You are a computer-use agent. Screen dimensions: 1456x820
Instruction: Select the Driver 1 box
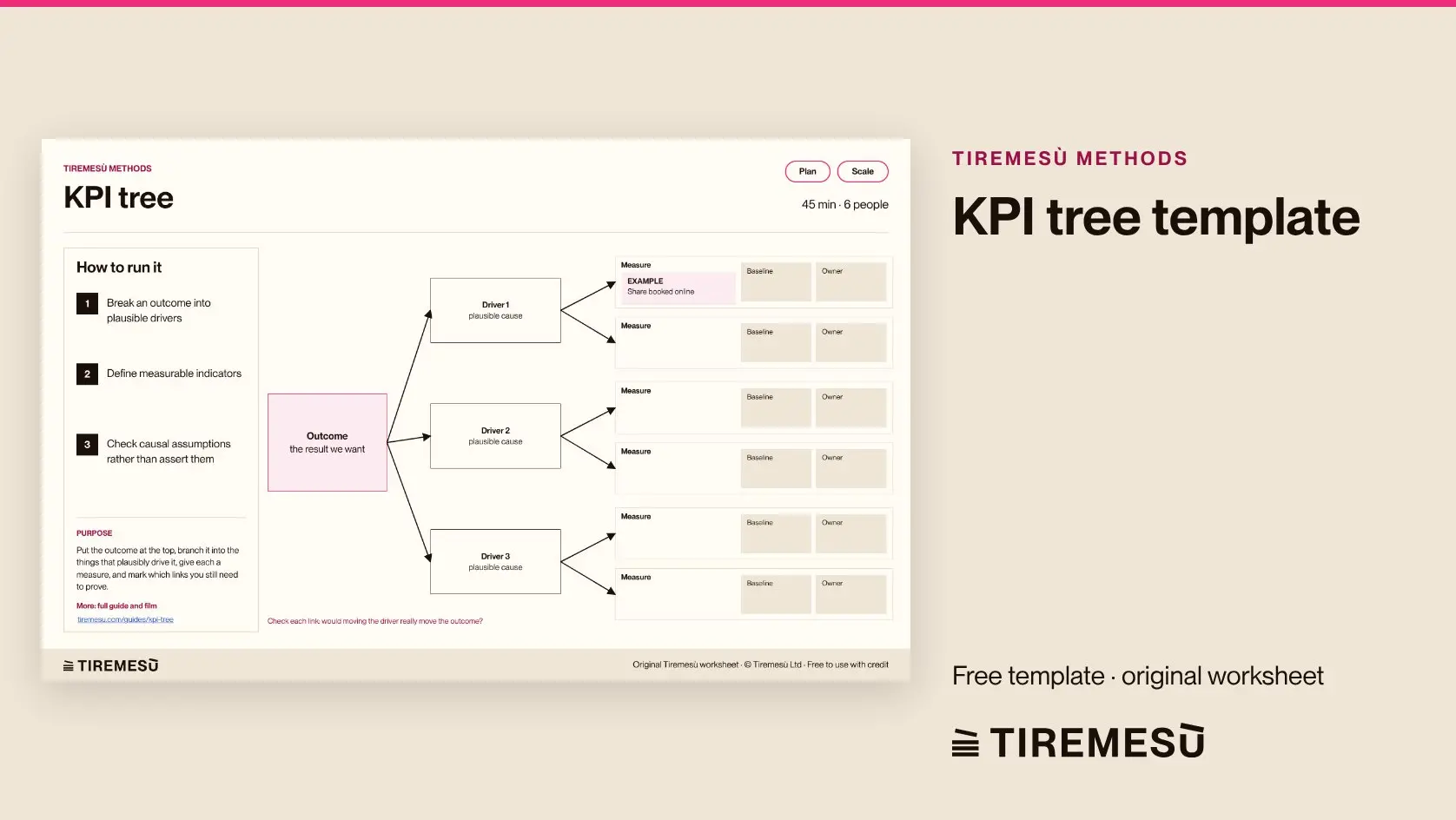[x=495, y=310]
